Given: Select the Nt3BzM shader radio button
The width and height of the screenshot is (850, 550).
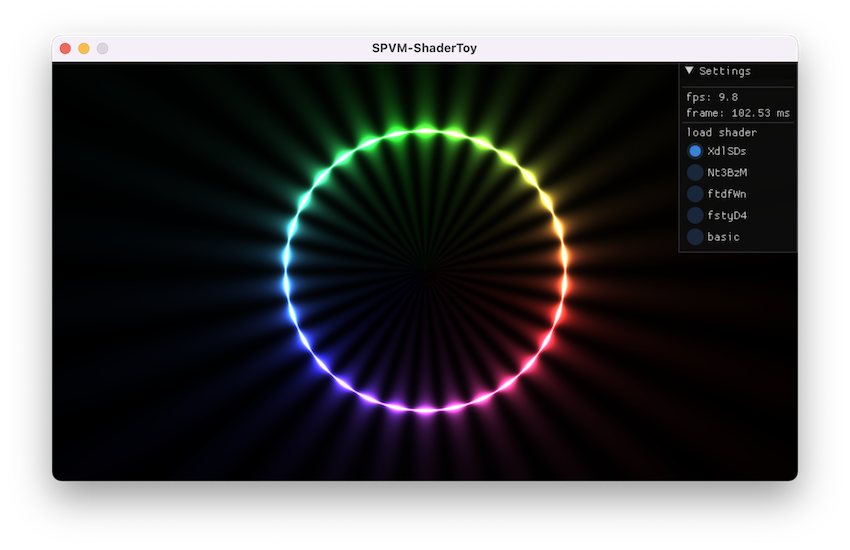Looking at the screenshot, I should click(x=695, y=172).
